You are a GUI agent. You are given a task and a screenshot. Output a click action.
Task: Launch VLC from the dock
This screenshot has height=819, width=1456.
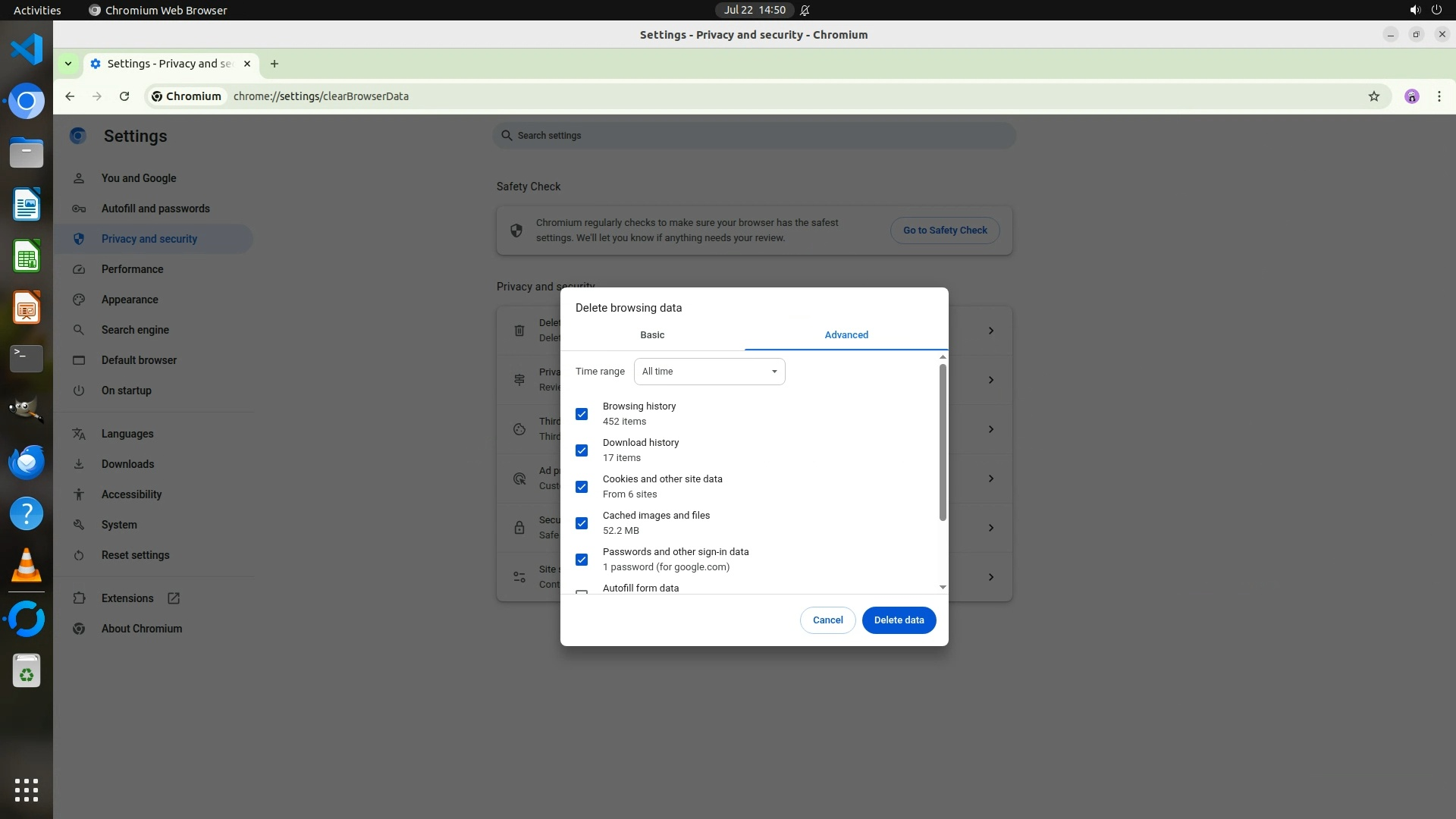[x=27, y=566]
